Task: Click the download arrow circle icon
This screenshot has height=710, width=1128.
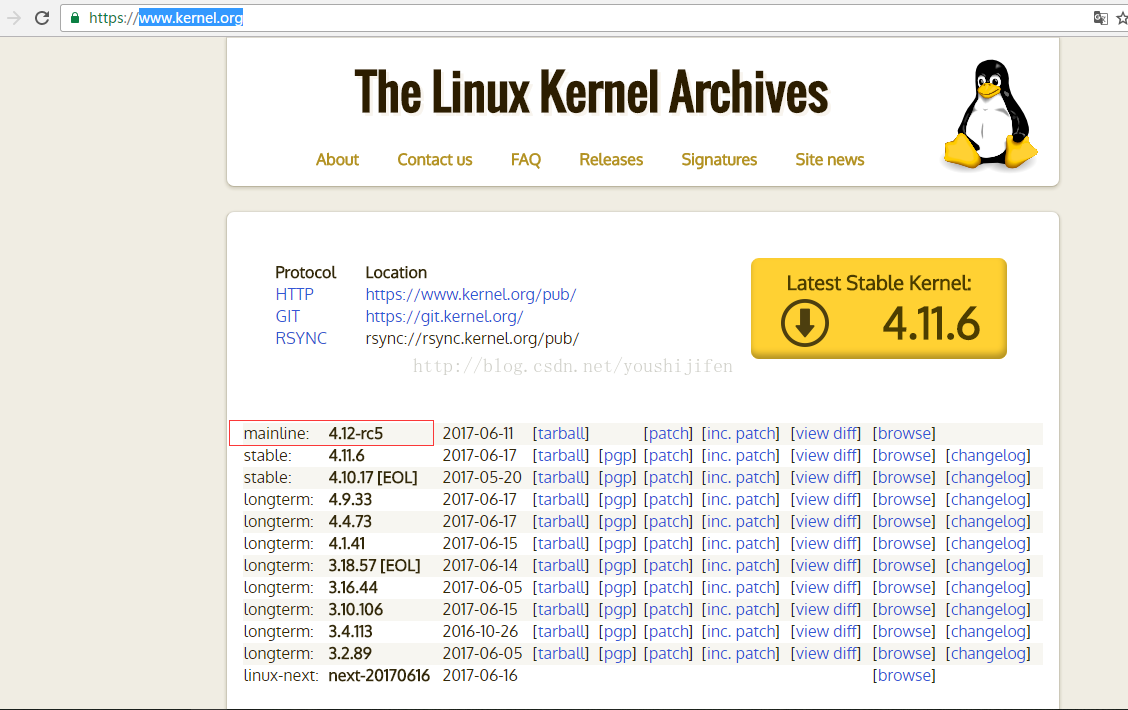Action: coord(805,323)
